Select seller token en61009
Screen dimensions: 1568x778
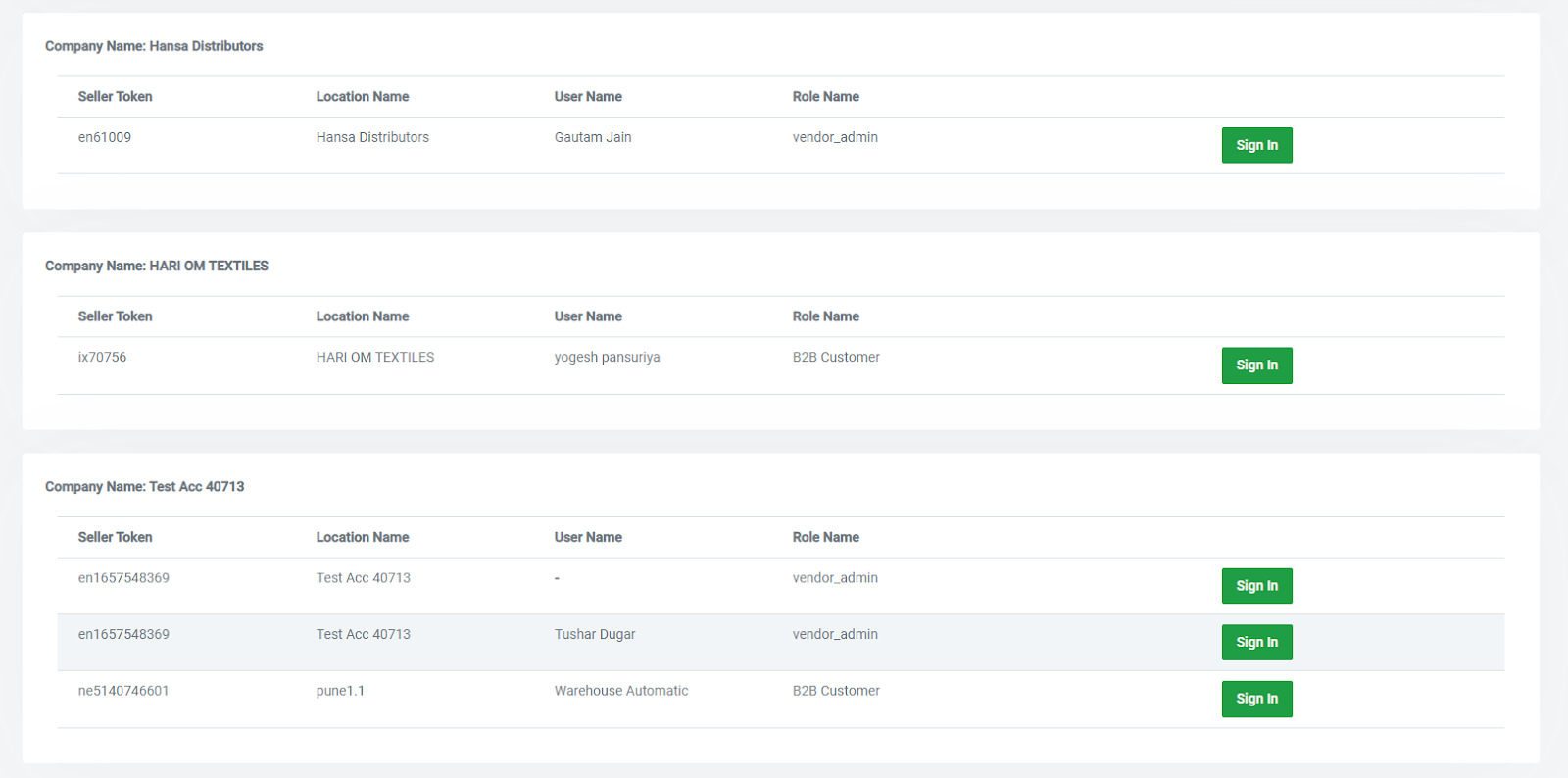105,137
